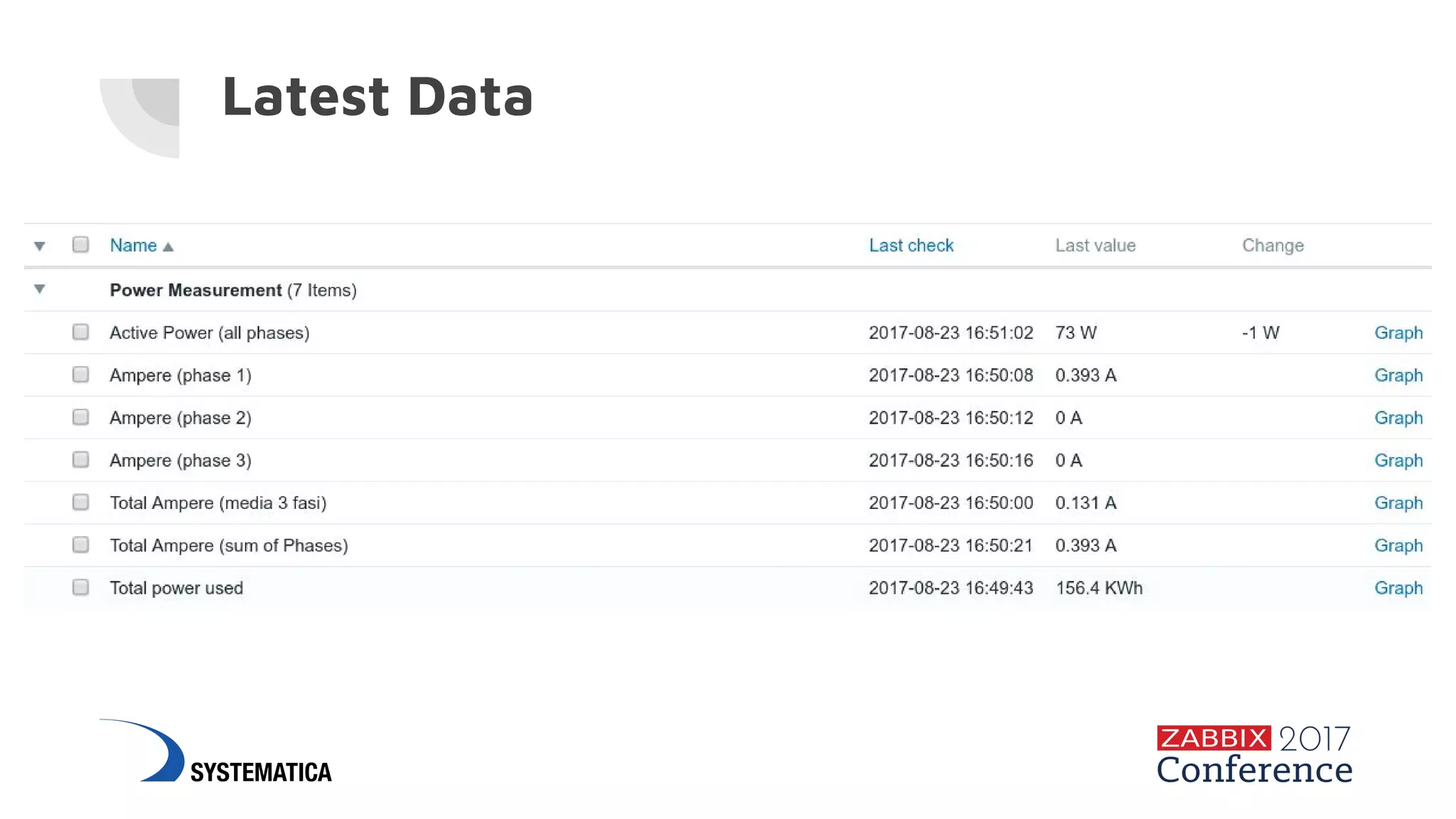Open Graph for Total Ampere (media 3 fasi)
Image resolution: width=1456 pixels, height=819 pixels.
(1398, 503)
